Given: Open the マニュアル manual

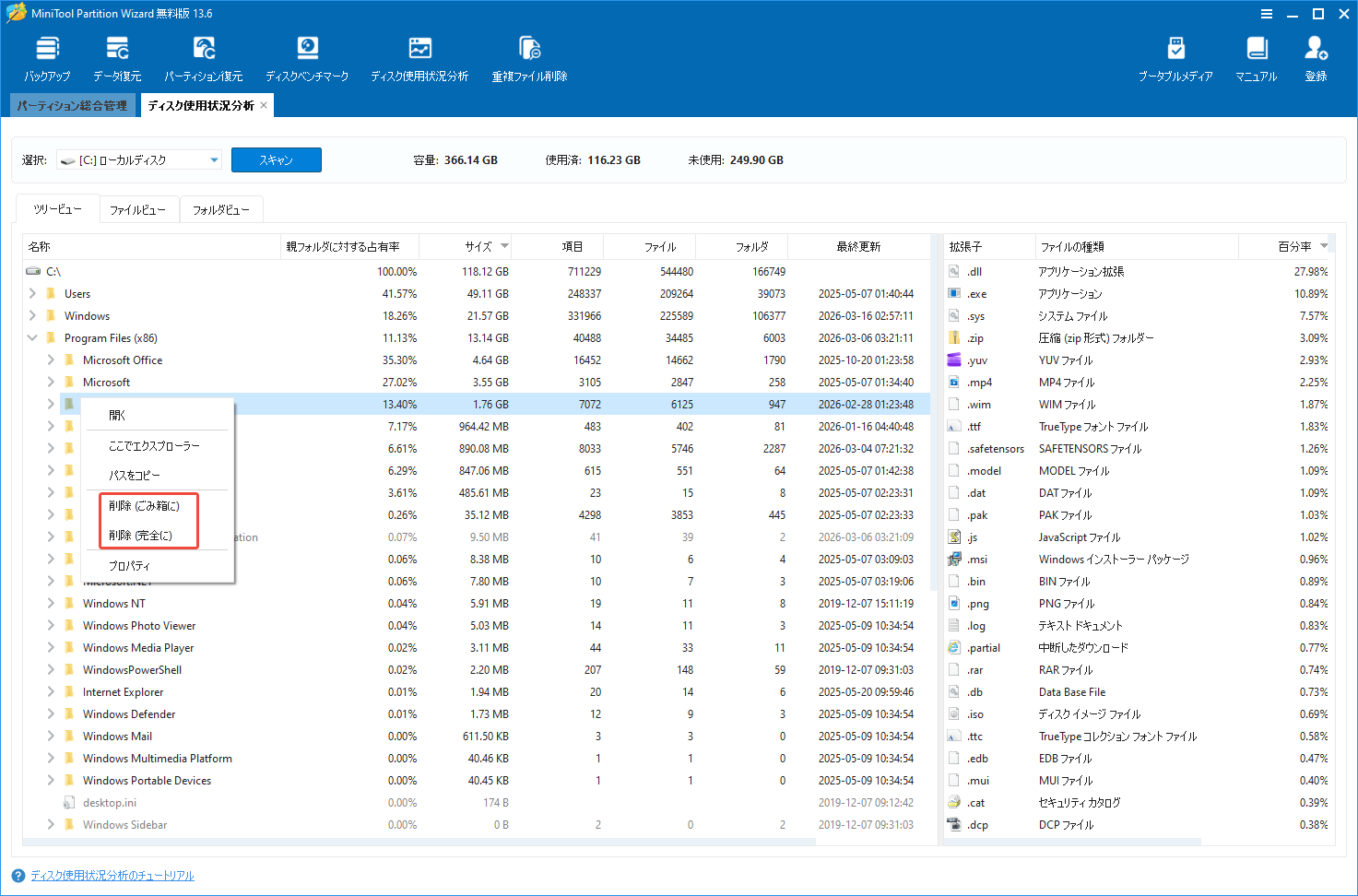Looking at the screenshot, I should click(1255, 57).
